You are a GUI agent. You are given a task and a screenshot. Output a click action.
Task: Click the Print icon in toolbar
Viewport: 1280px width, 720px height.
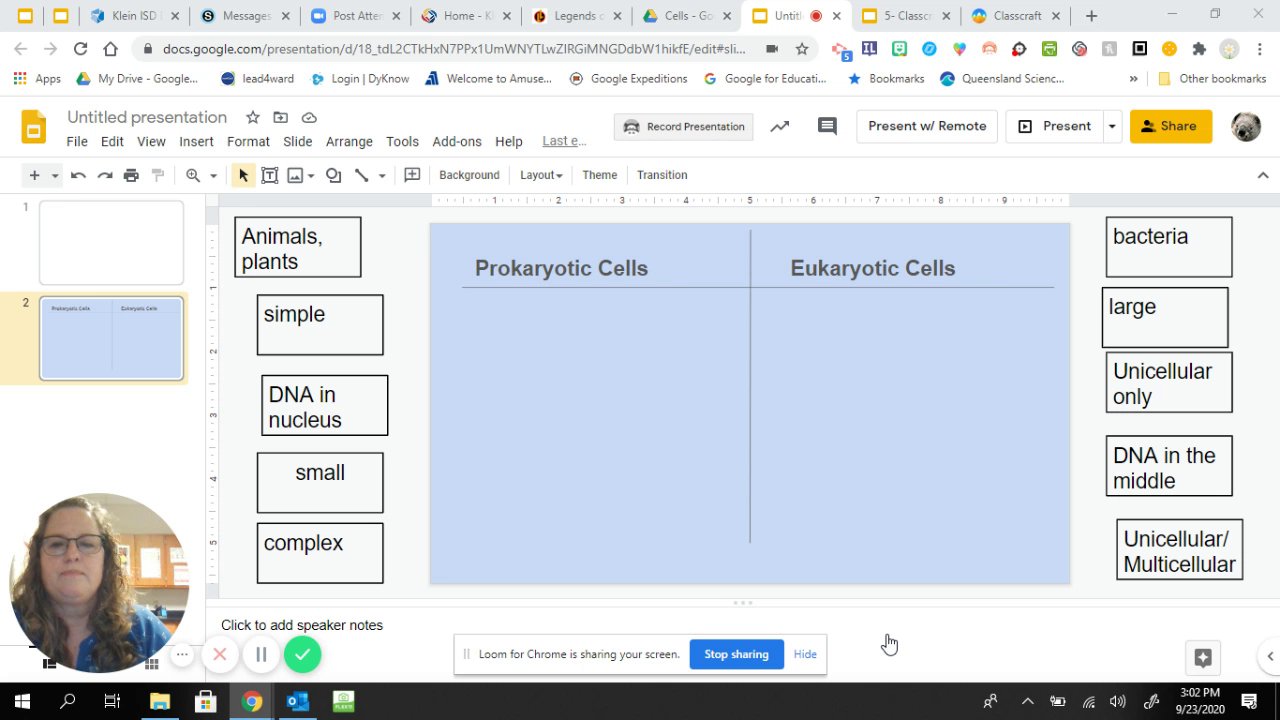pyautogui.click(x=131, y=175)
